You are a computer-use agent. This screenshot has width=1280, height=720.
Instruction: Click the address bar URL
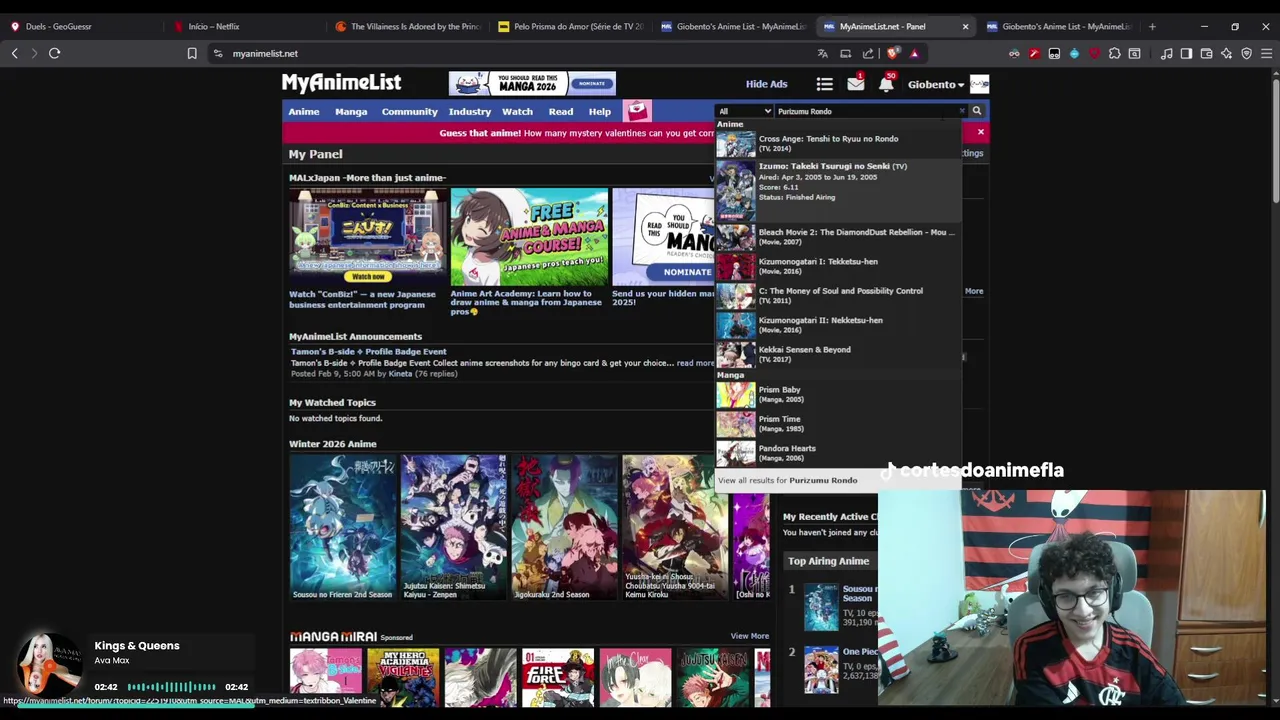pyautogui.click(x=265, y=53)
